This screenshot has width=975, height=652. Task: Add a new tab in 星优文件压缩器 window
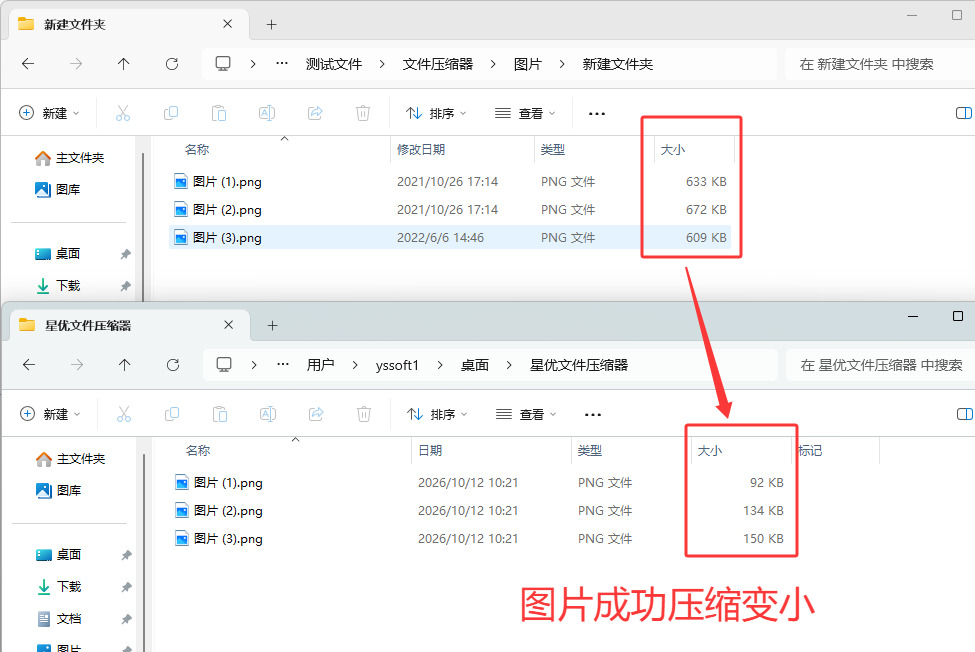tap(272, 326)
